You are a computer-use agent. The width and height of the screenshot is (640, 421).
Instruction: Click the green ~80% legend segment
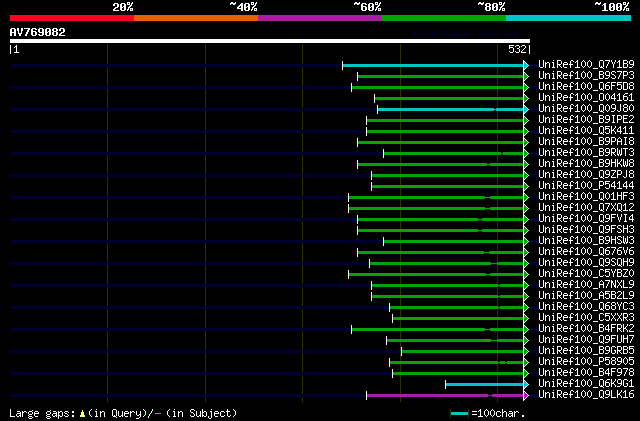tap(444, 18)
